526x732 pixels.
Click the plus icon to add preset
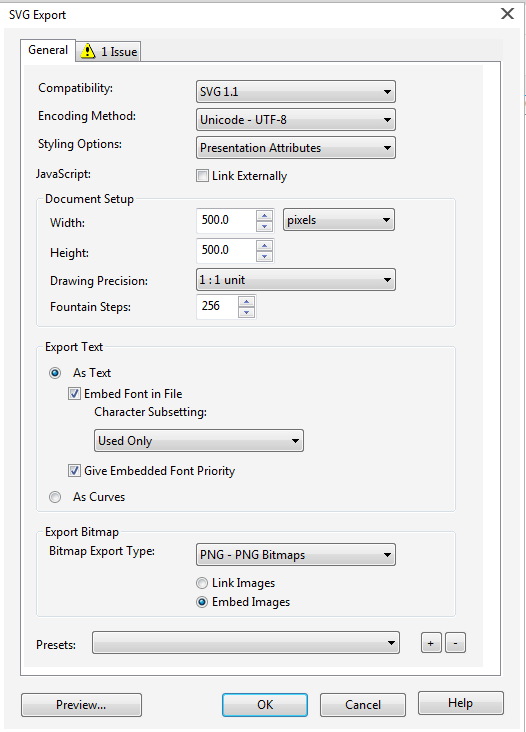click(x=431, y=643)
